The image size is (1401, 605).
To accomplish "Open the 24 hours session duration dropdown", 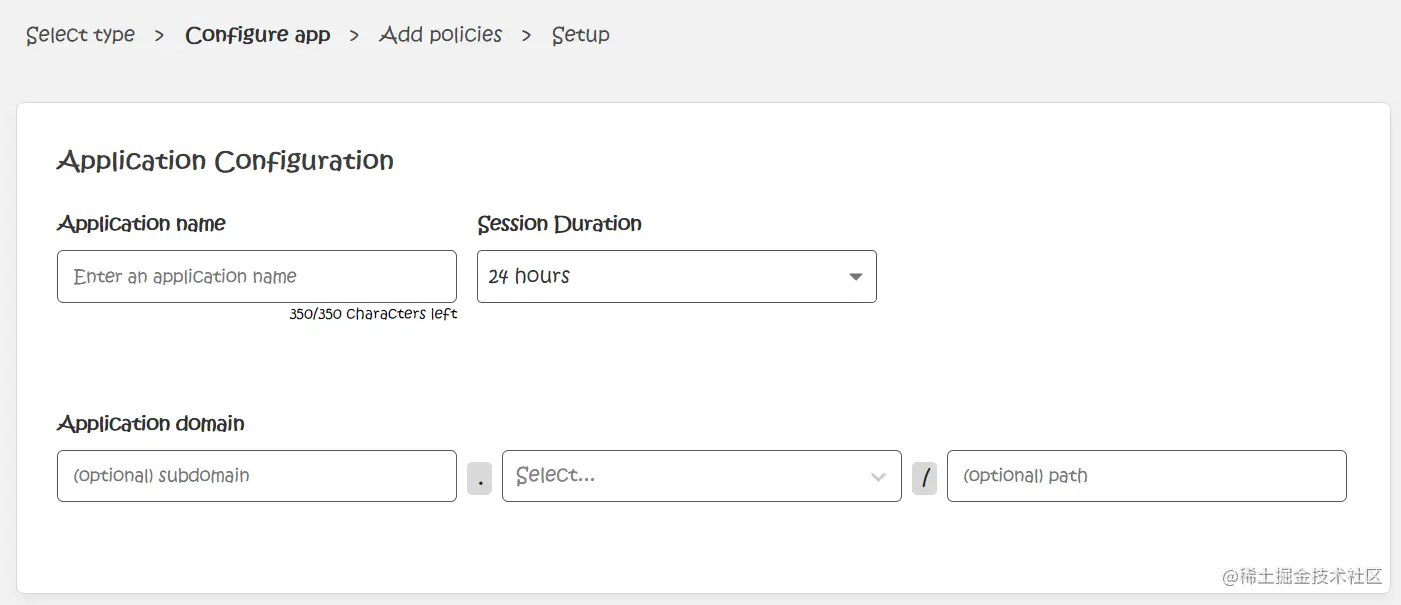I will pyautogui.click(x=660, y=277).
